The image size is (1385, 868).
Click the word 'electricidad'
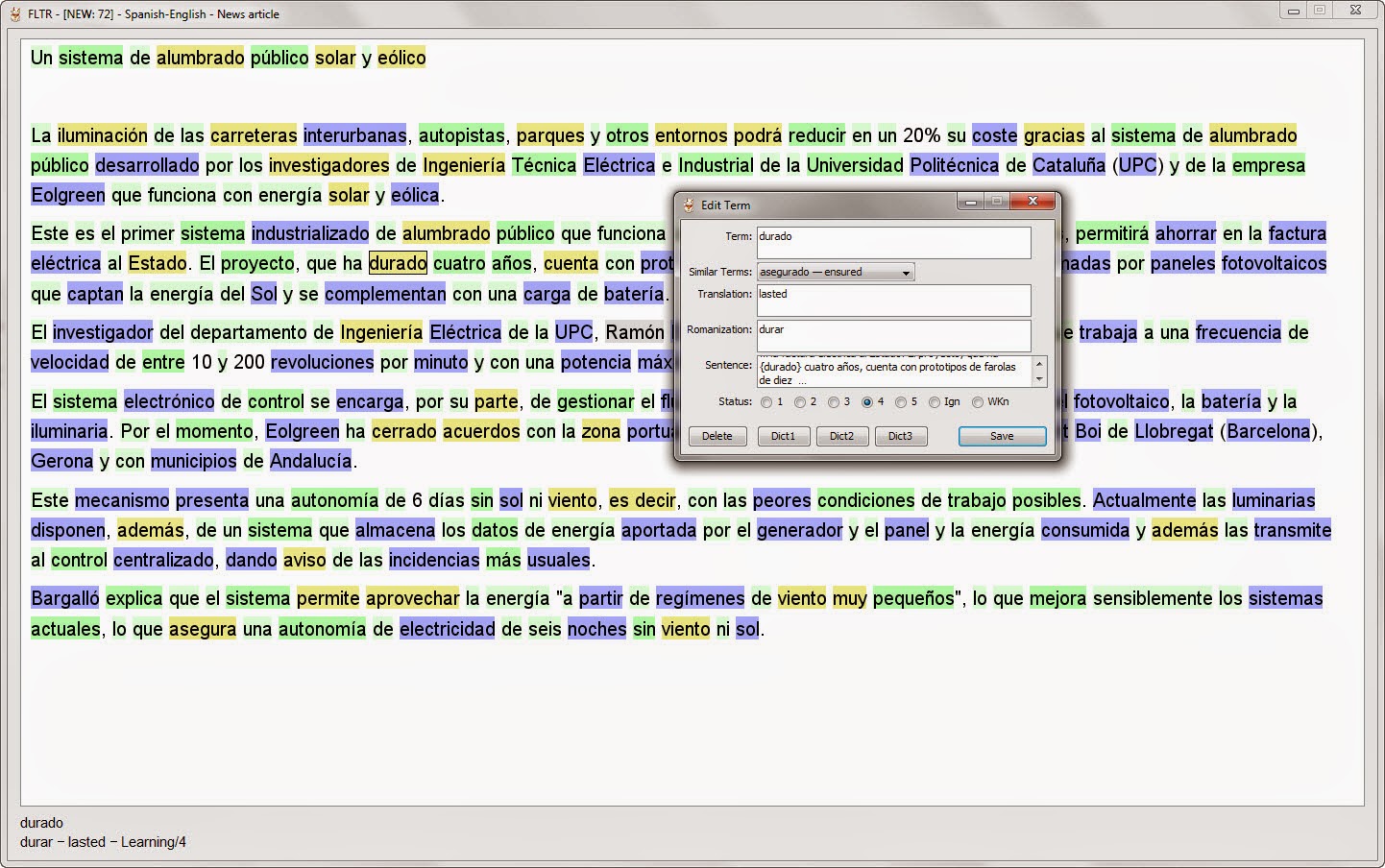[448, 629]
